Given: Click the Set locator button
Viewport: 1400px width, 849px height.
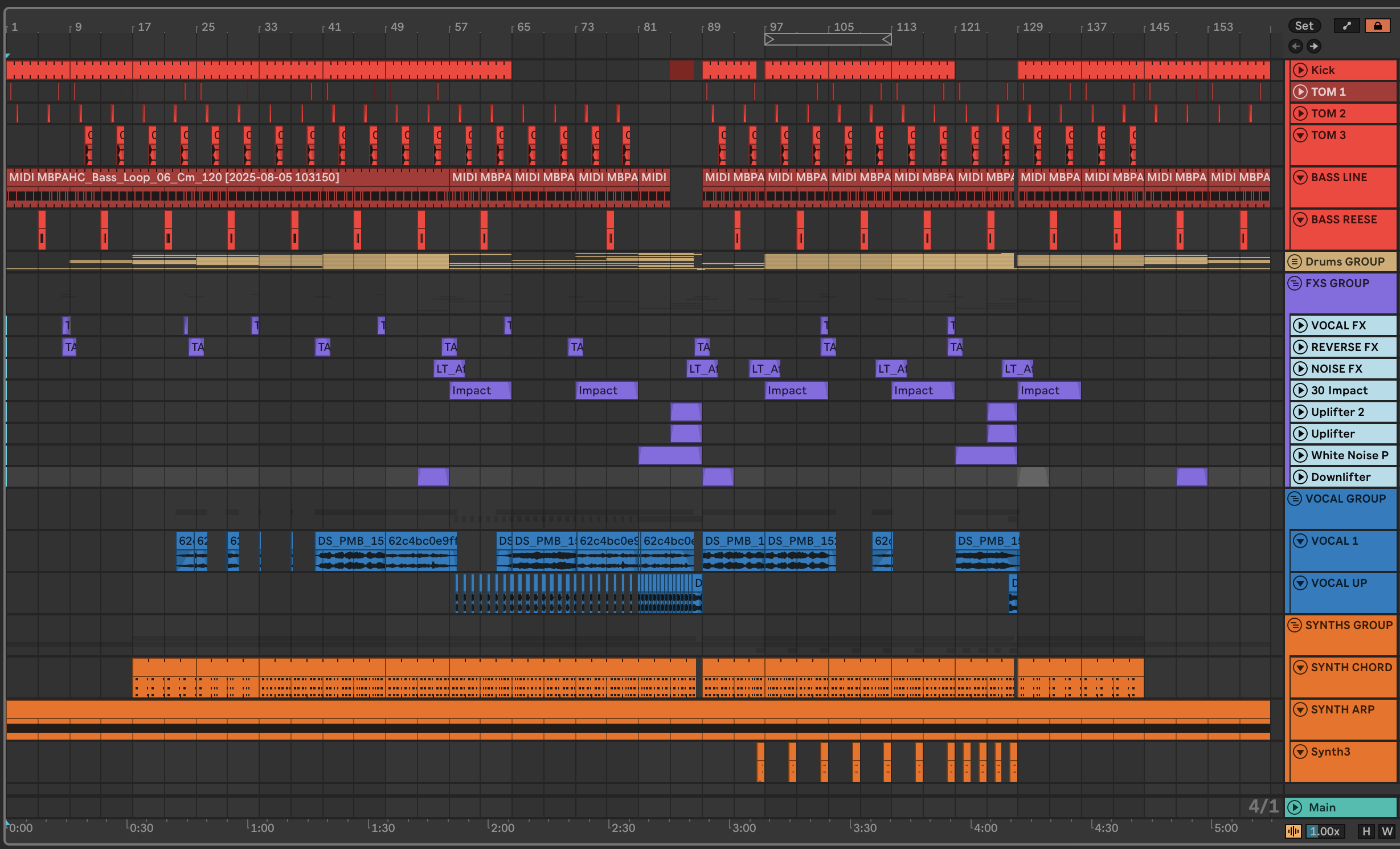Looking at the screenshot, I should [1304, 26].
